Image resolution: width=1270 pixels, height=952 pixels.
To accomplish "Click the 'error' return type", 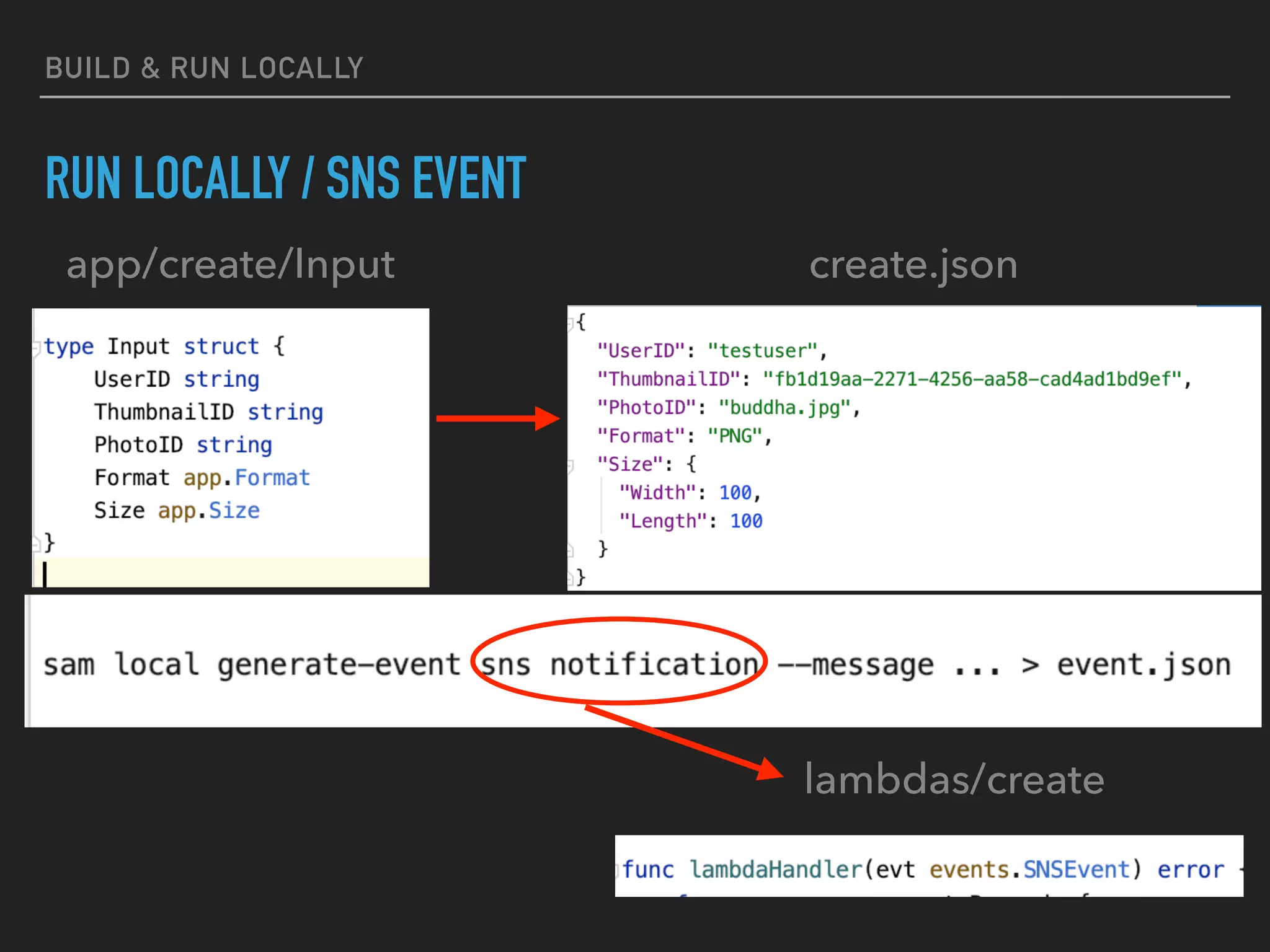I will click(x=1191, y=870).
